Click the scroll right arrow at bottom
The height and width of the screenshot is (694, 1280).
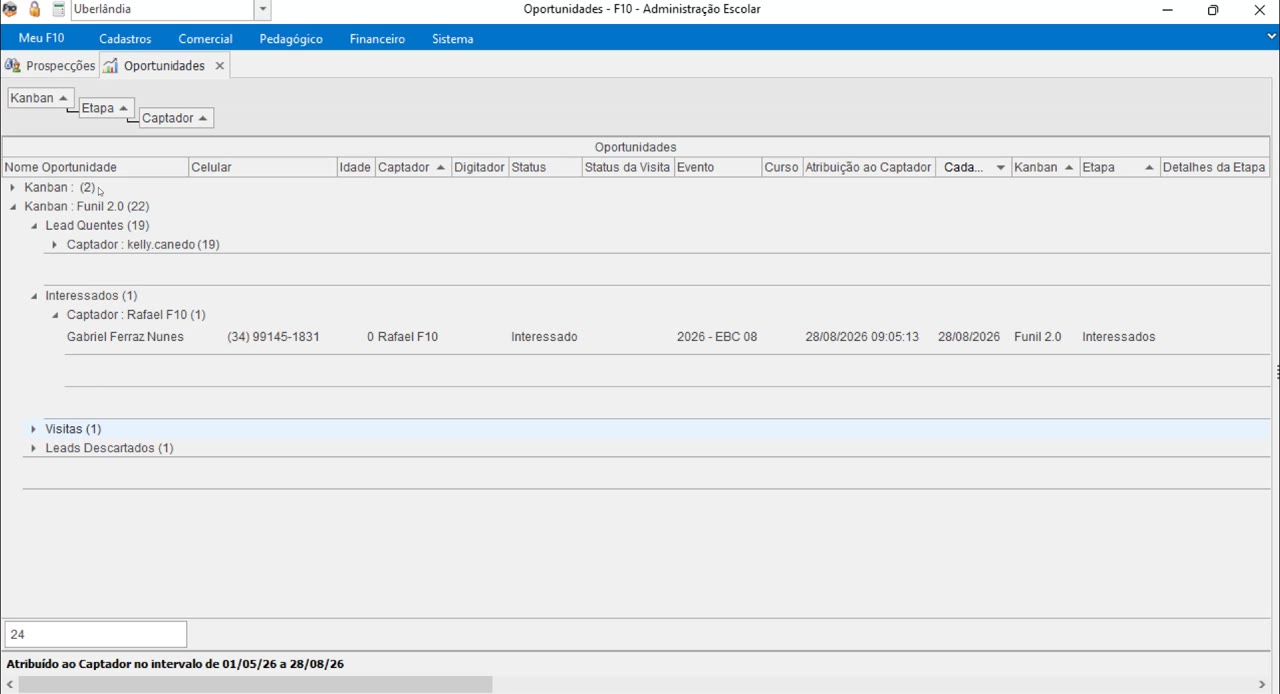[1263, 685]
